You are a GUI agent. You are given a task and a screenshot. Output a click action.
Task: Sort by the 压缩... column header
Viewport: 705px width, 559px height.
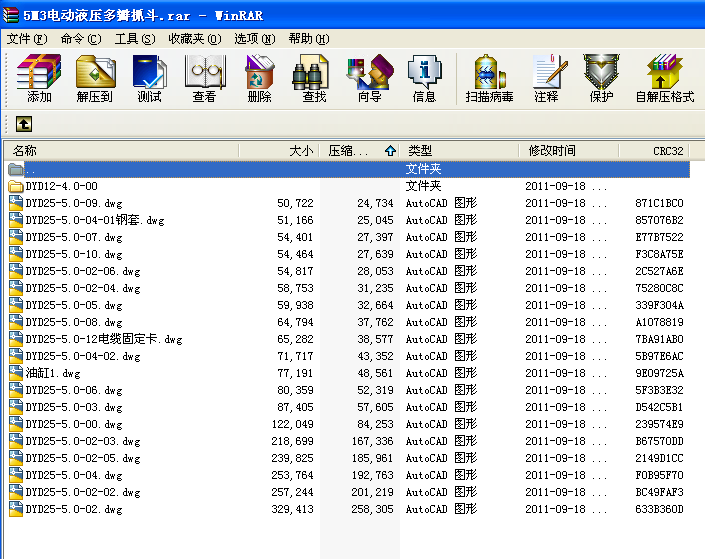[x=359, y=151]
